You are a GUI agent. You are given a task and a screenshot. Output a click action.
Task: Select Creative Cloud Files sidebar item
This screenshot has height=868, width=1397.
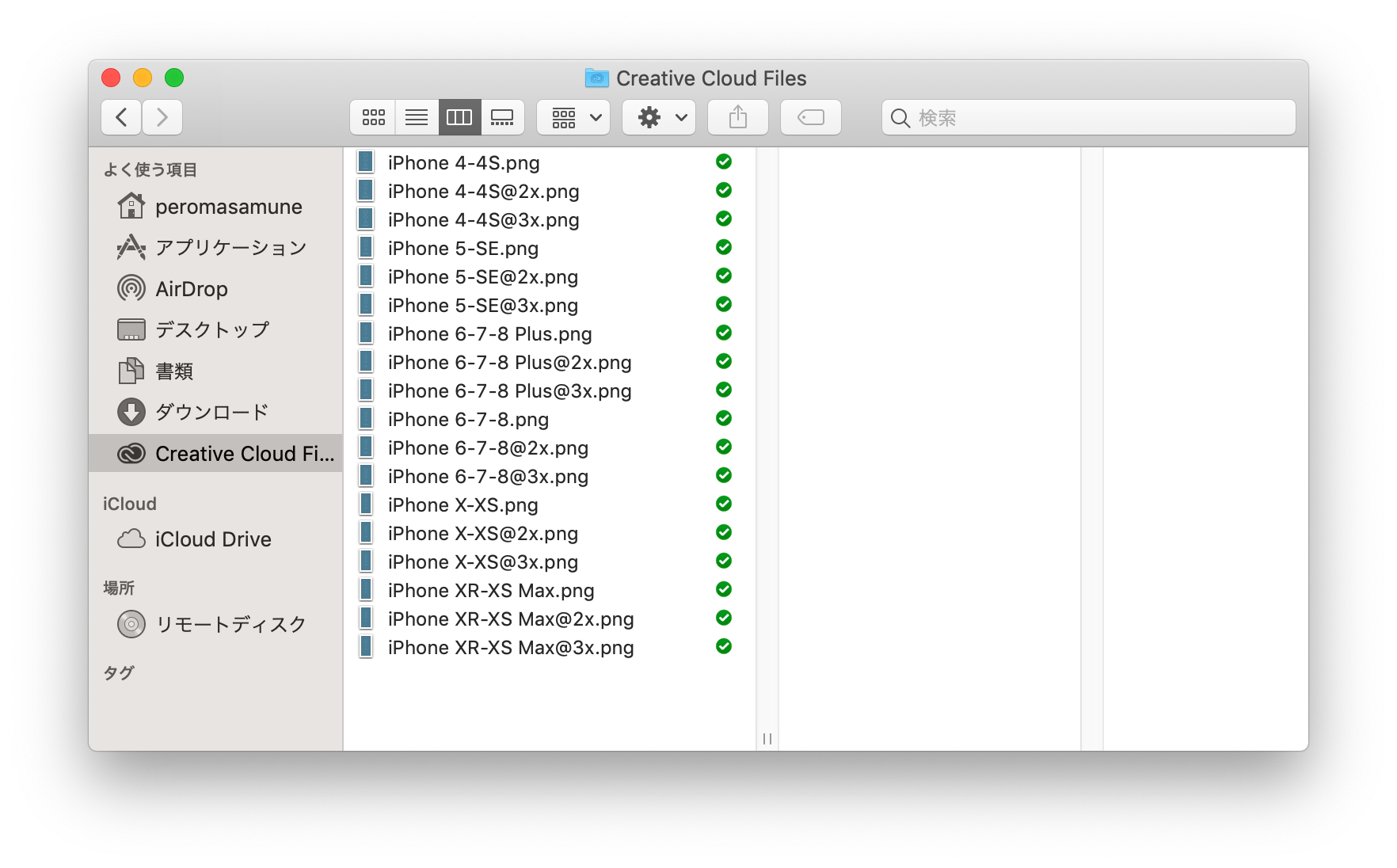(215, 453)
